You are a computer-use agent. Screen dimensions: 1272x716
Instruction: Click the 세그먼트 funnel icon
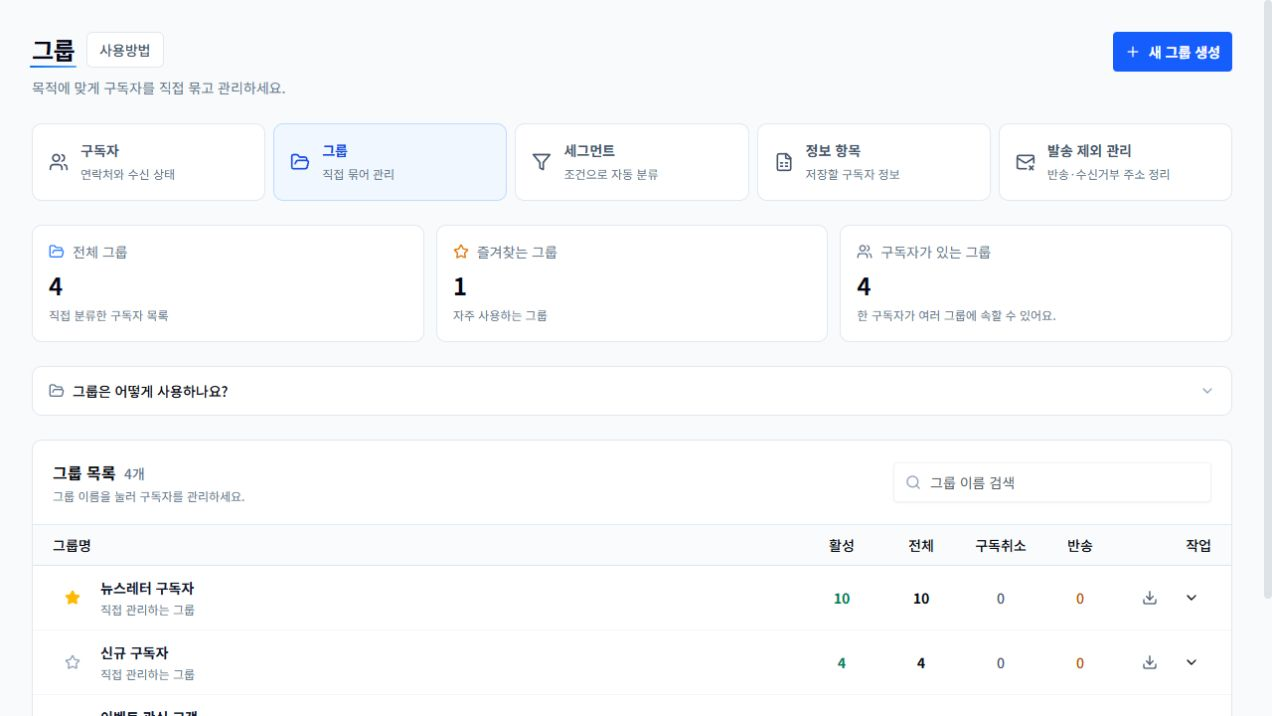[541, 162]
